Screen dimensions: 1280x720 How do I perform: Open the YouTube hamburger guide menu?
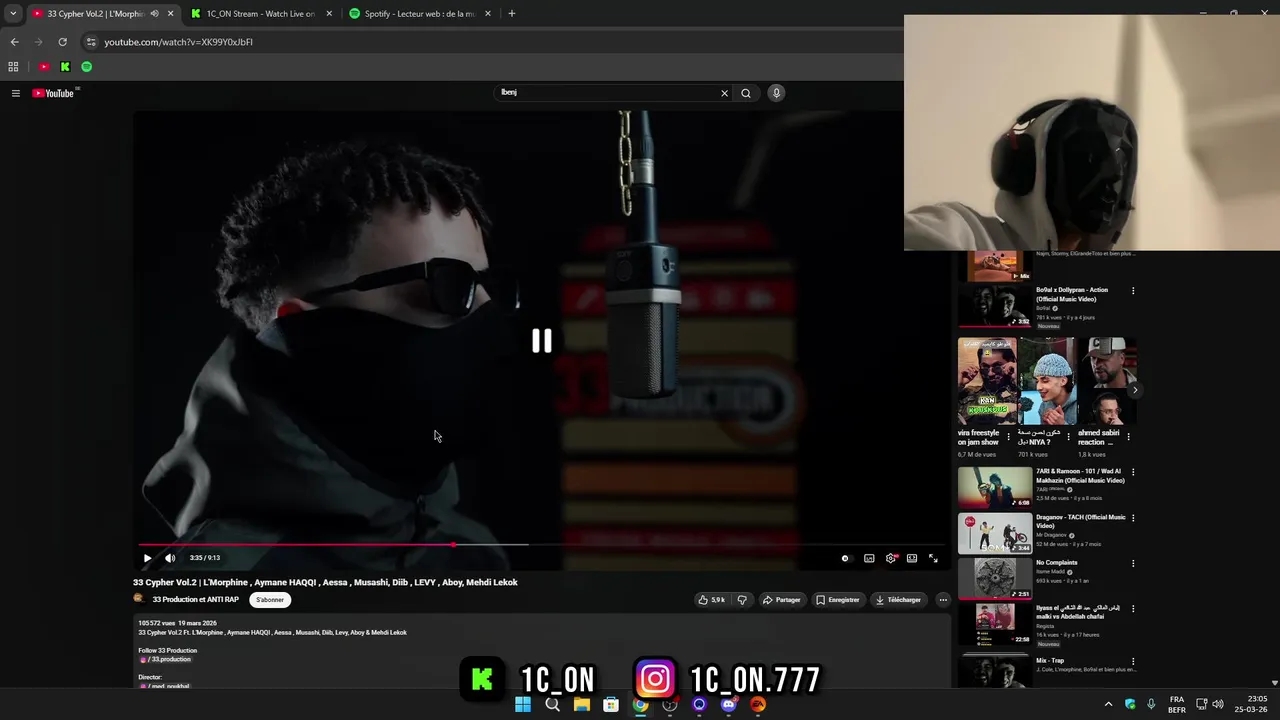[x=16, y=93]
